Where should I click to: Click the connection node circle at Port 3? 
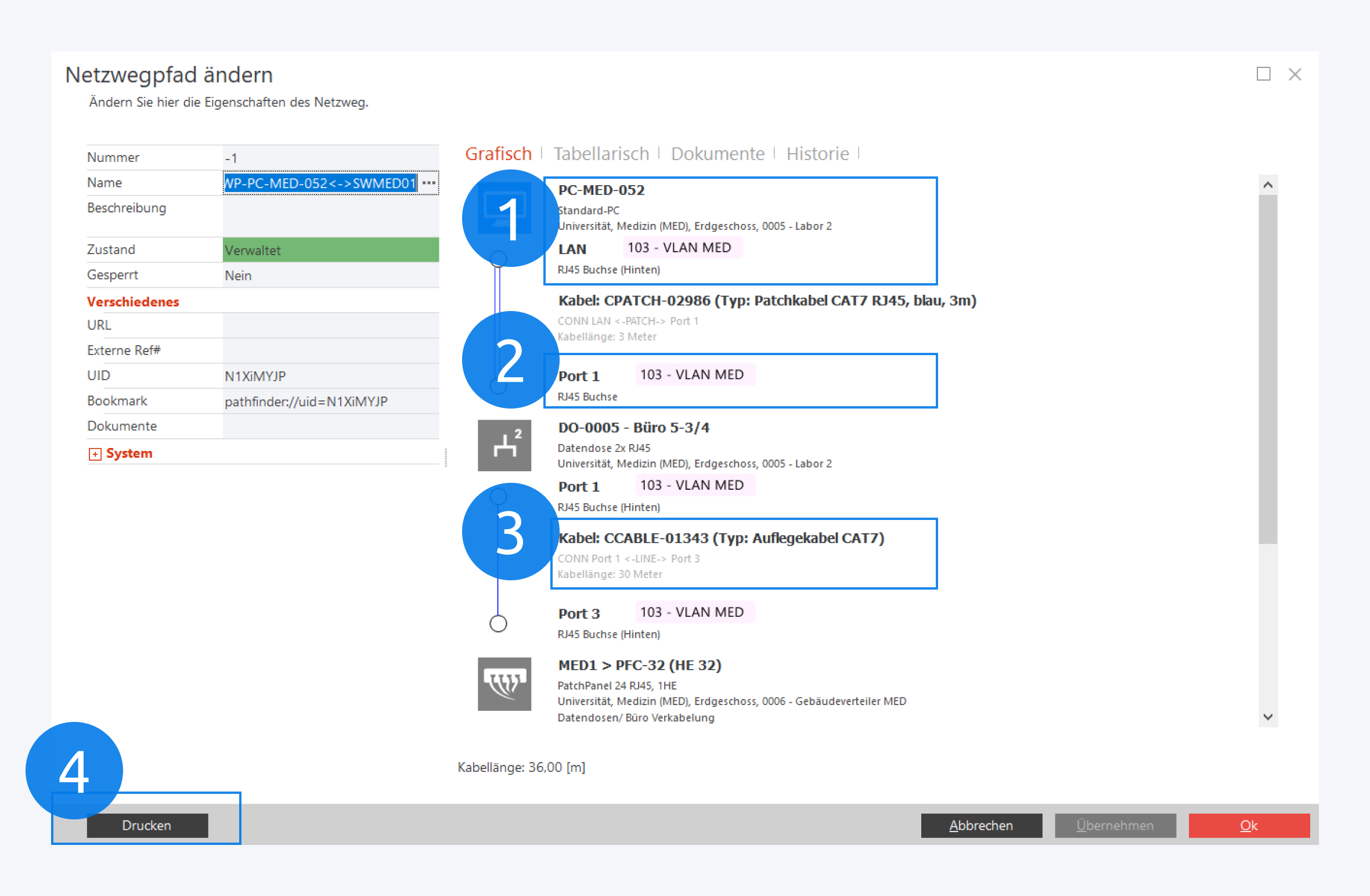pyautogui.click(x=498, y=624)
